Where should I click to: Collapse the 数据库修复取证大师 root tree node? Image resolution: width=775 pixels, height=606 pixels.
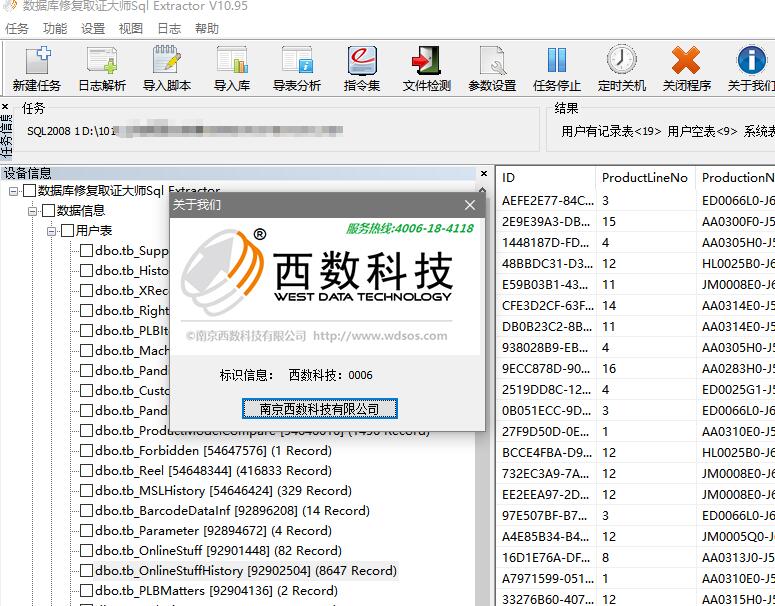click(13, 191)
